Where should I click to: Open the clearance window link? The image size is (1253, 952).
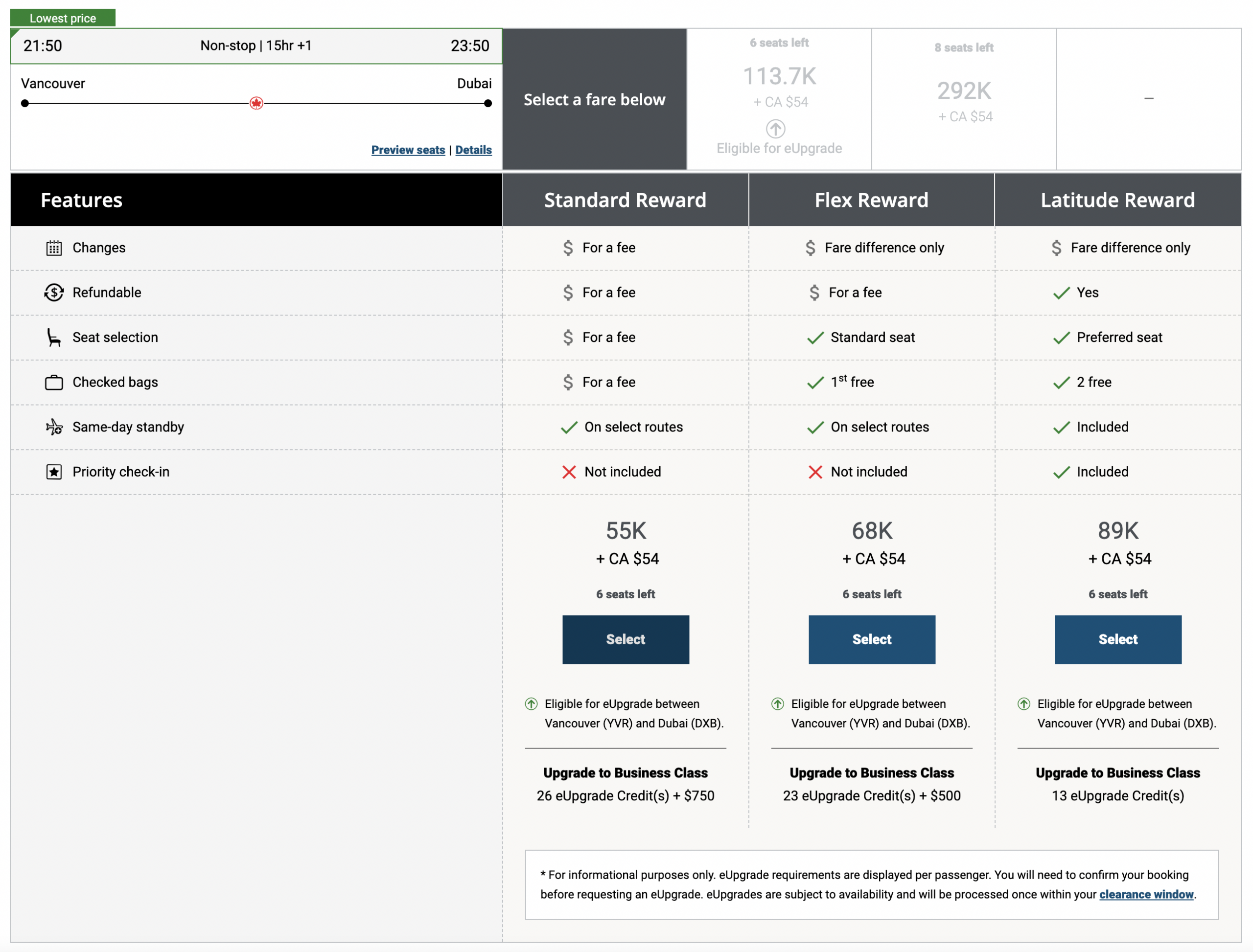(1146, 894)
